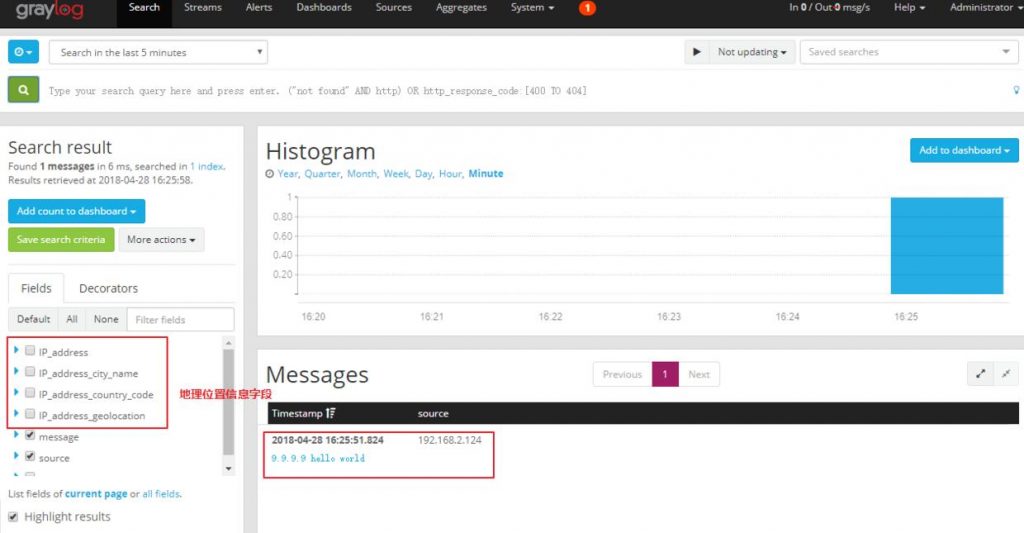Open the time range type selector clock button
1024x533 pixels.
(x=24, y=52)
